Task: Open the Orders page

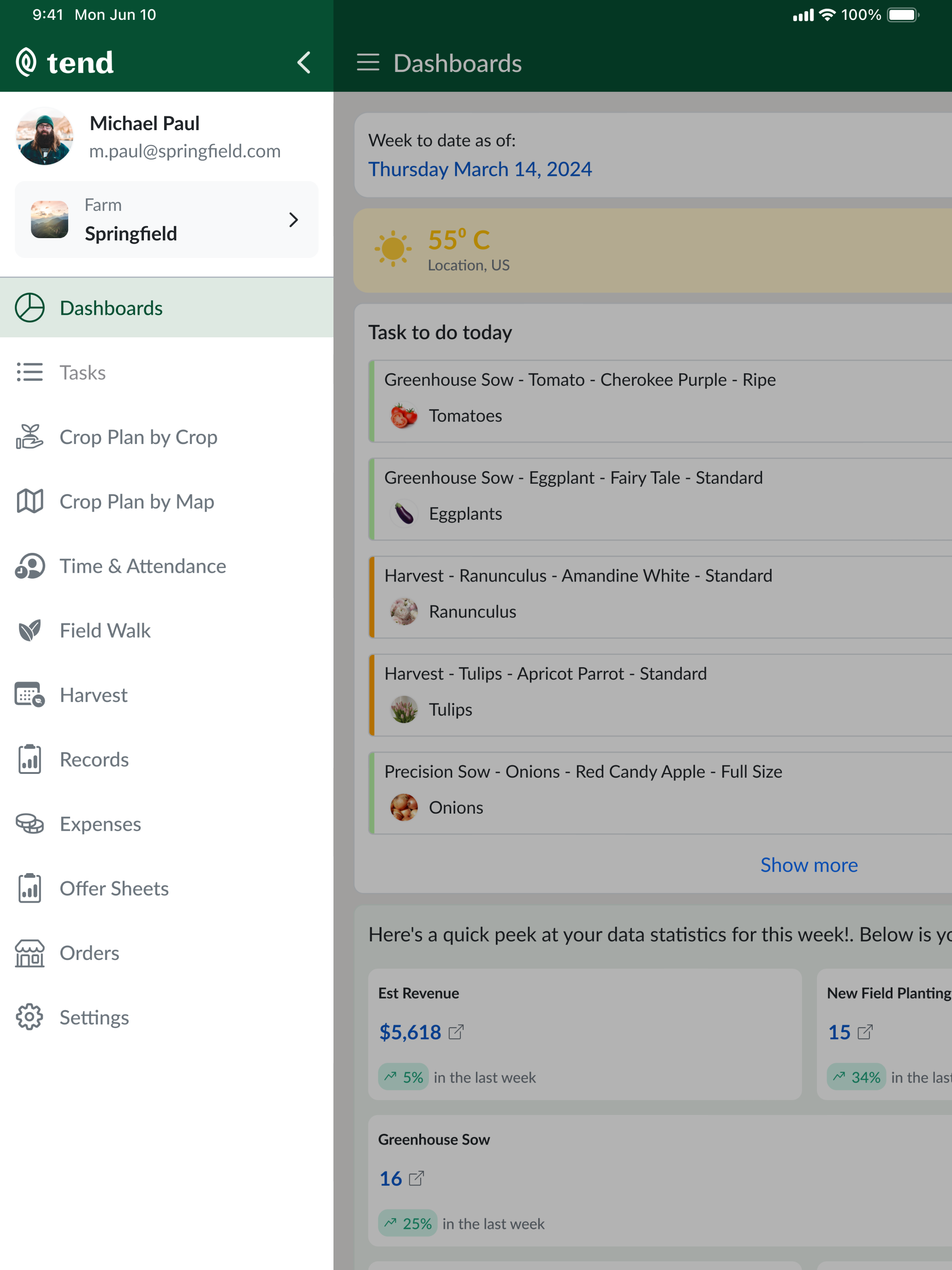Action: point(167,953)
